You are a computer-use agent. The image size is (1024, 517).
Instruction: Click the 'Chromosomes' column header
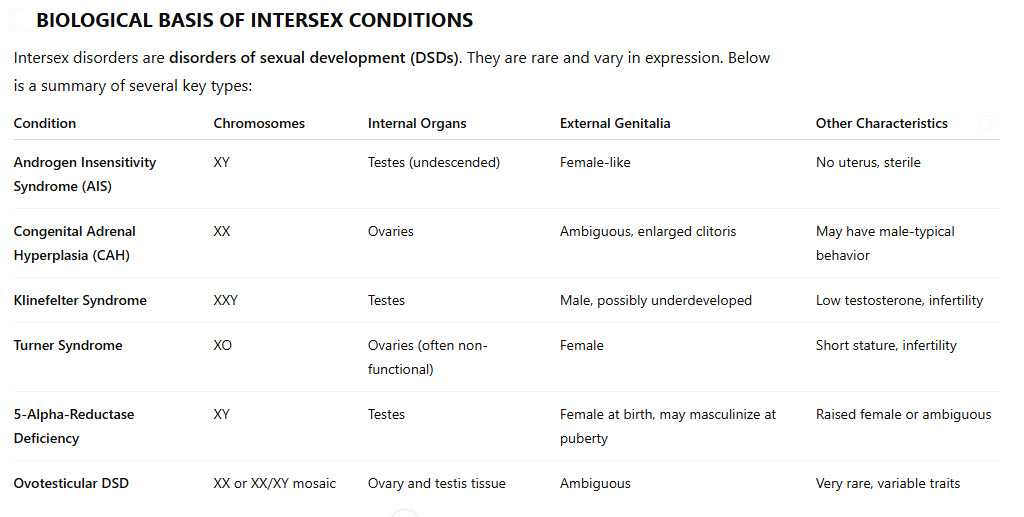(259, 123)
